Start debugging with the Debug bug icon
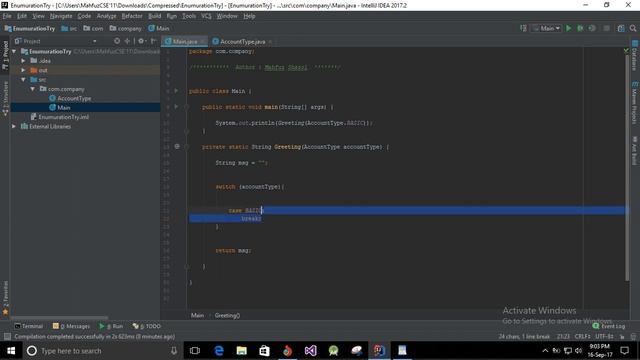 (580, 28)
